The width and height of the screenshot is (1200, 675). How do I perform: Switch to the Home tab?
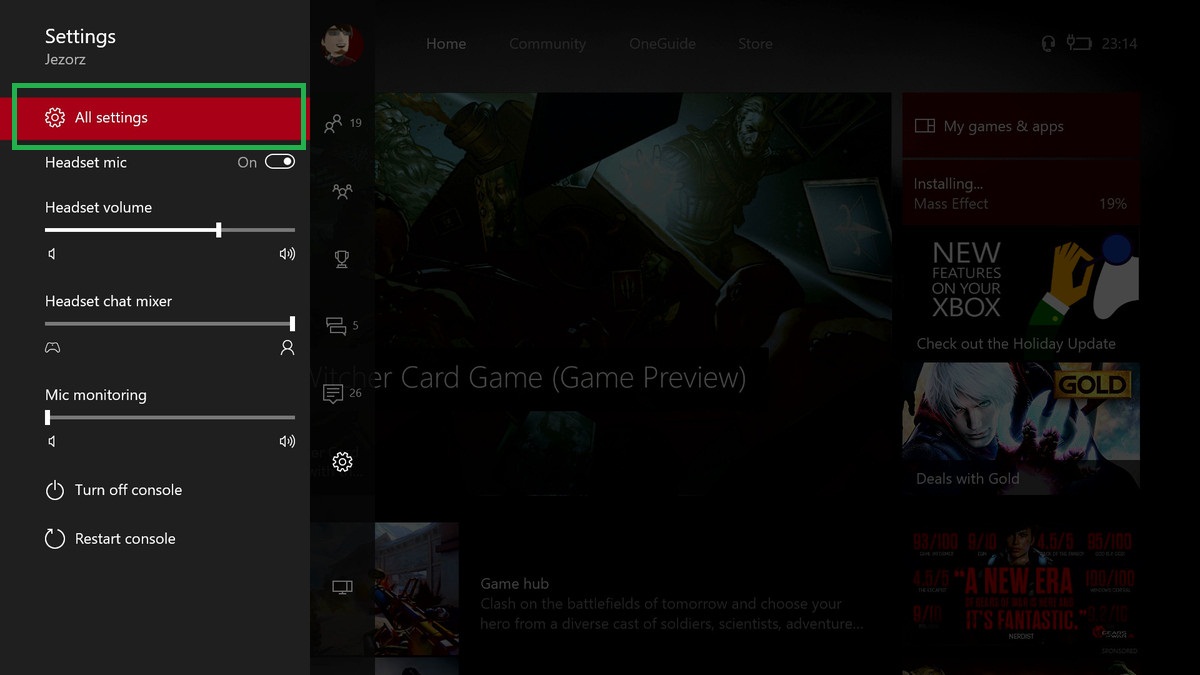(x=446, y=44)
